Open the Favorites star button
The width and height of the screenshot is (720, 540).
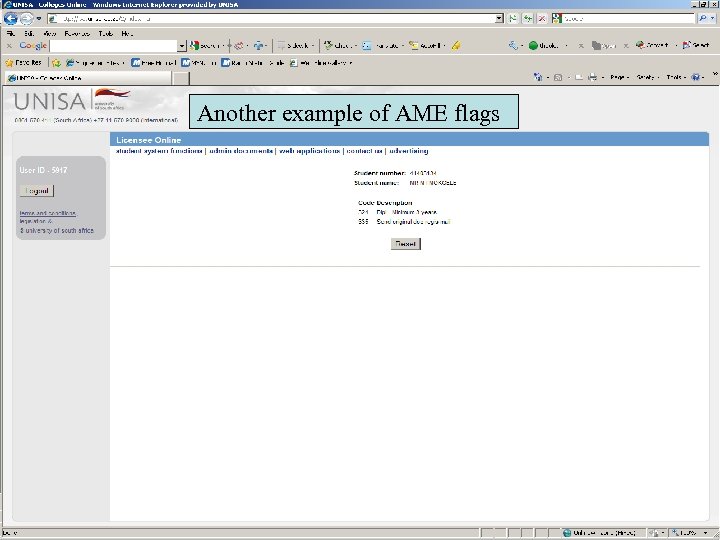click(23, 62)
